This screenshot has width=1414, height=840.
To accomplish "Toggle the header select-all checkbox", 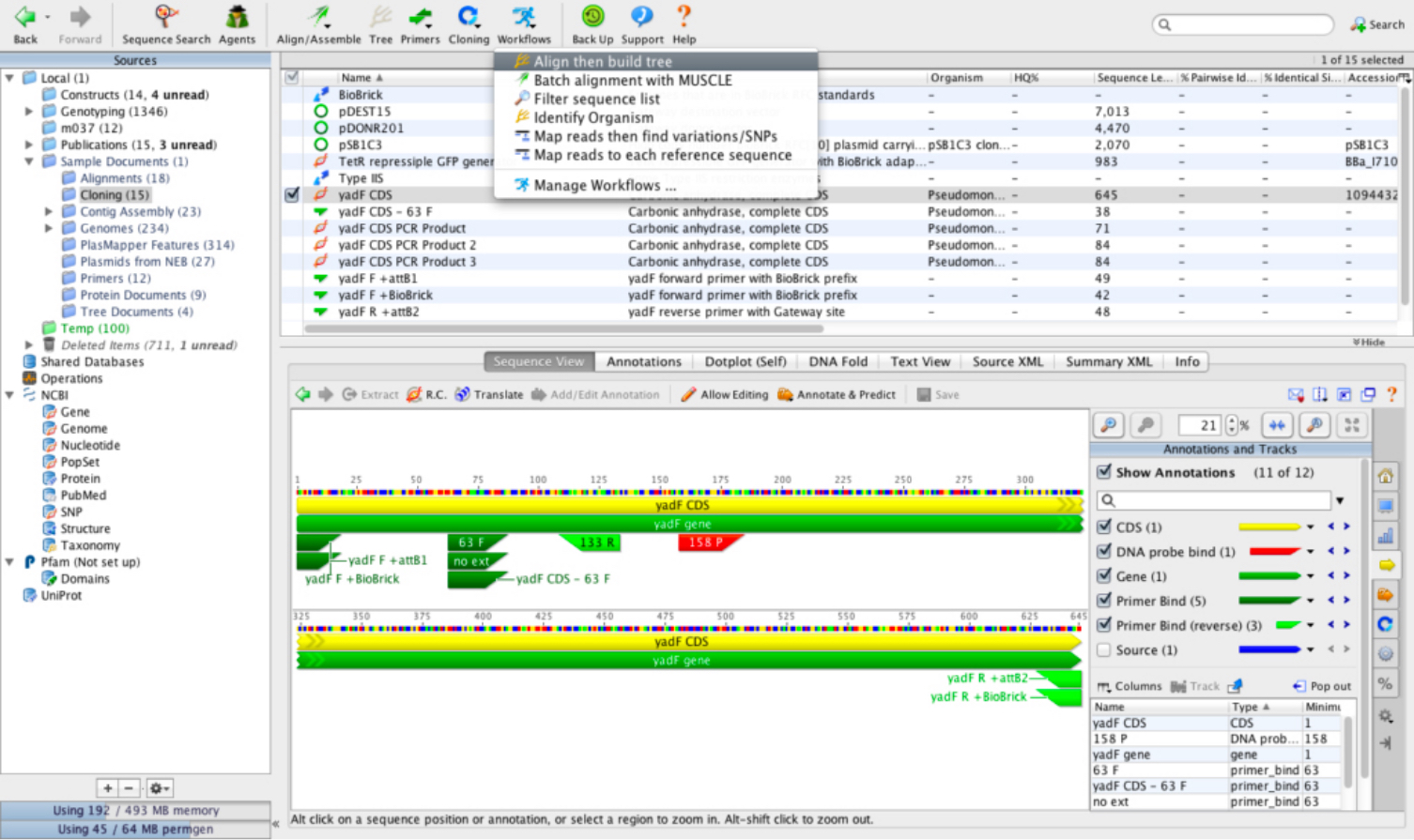I will point(292,77).
